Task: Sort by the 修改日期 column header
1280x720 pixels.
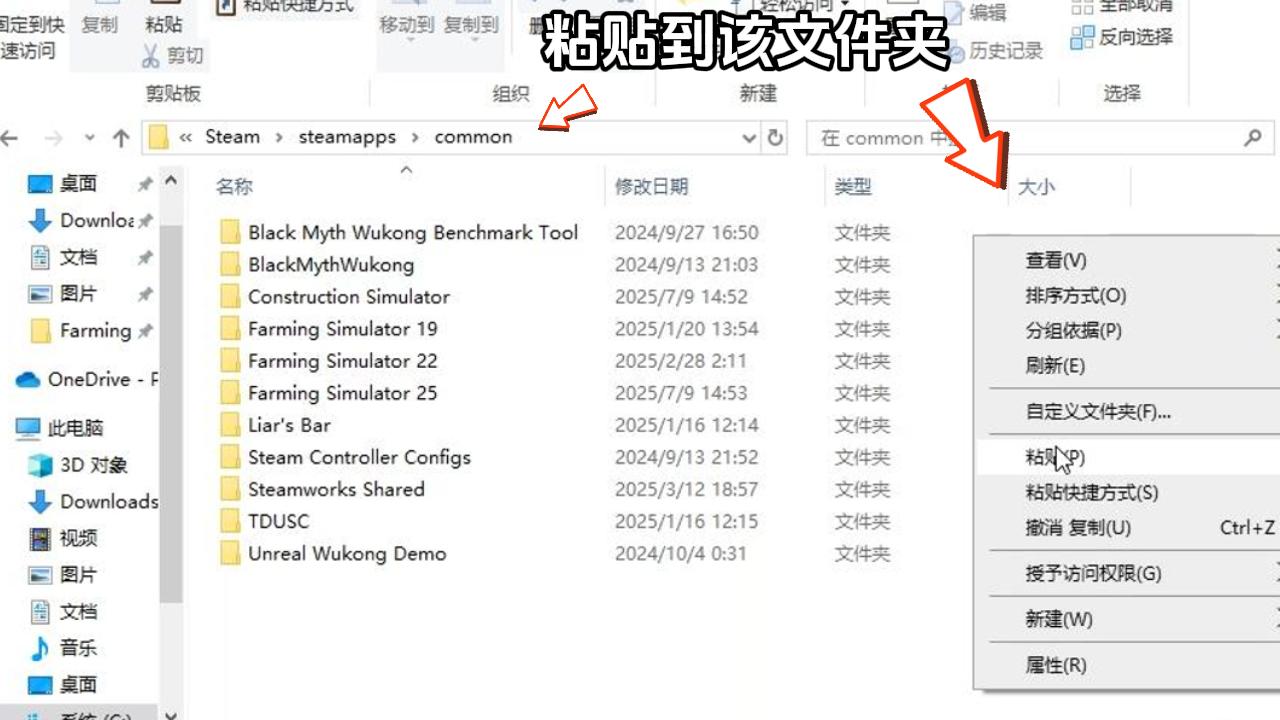Action: pos(651,186)
